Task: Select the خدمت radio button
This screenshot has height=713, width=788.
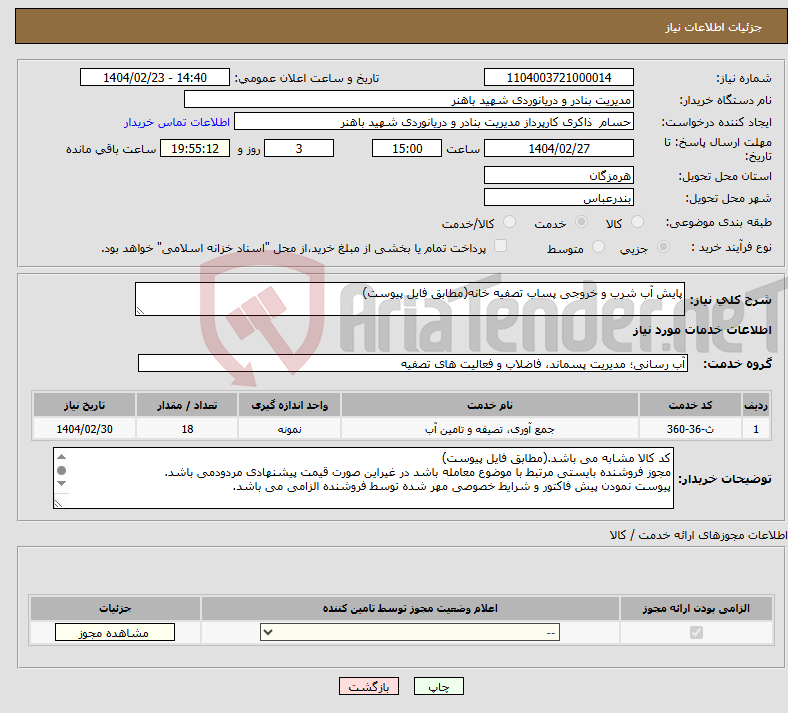Action: click(581, 222)
